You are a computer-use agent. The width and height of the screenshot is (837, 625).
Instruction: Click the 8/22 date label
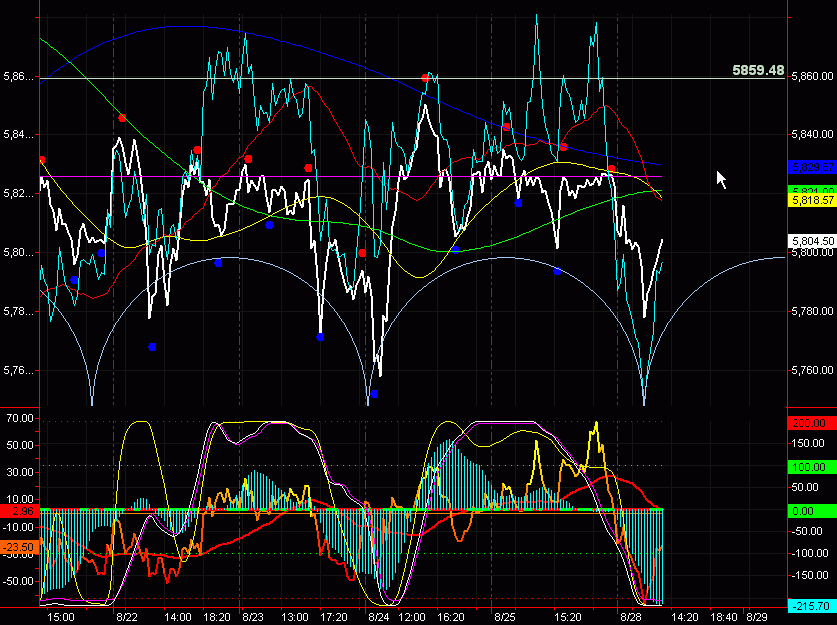[x=127, y=618]
